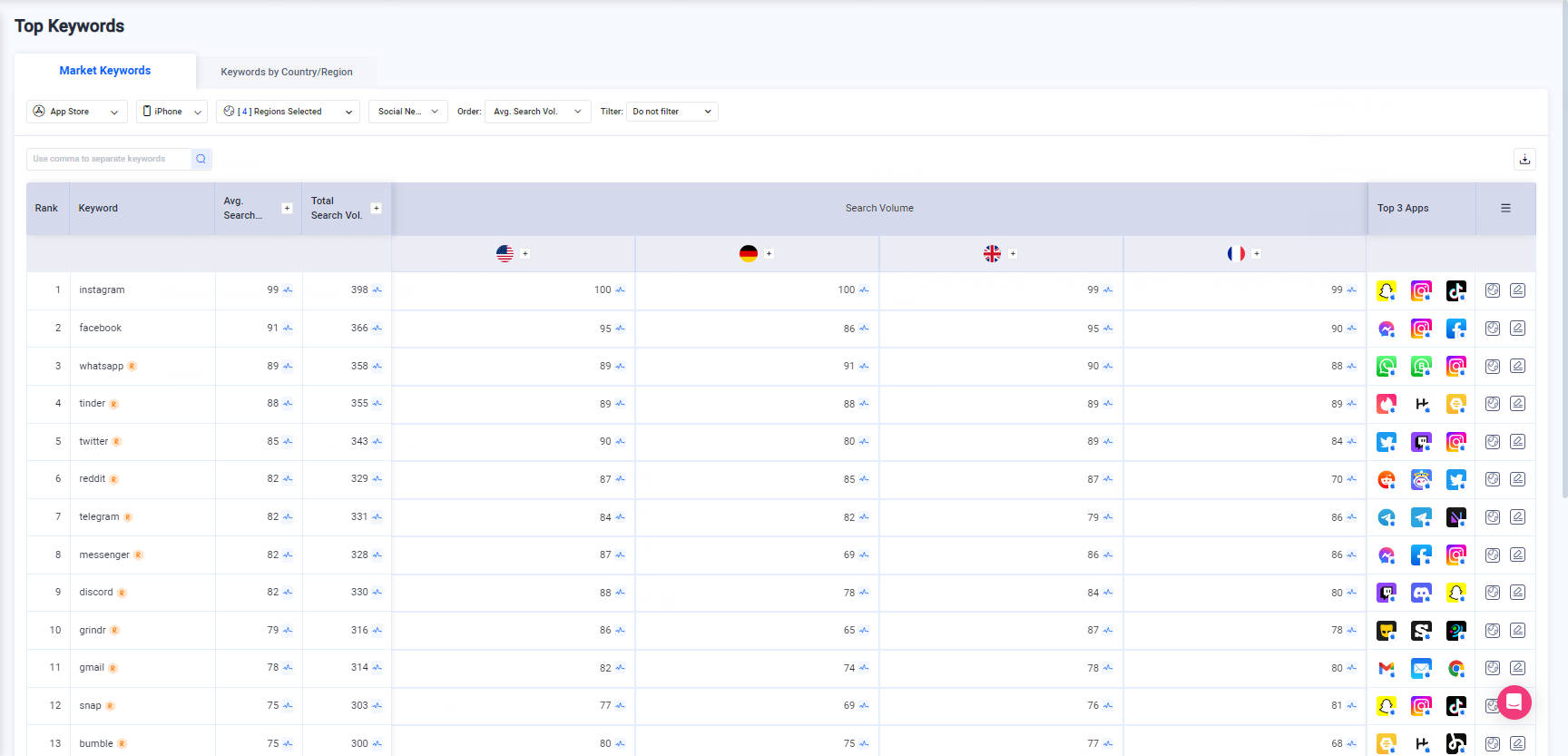Click the twitter total volume 343

[x=359, y=442]
